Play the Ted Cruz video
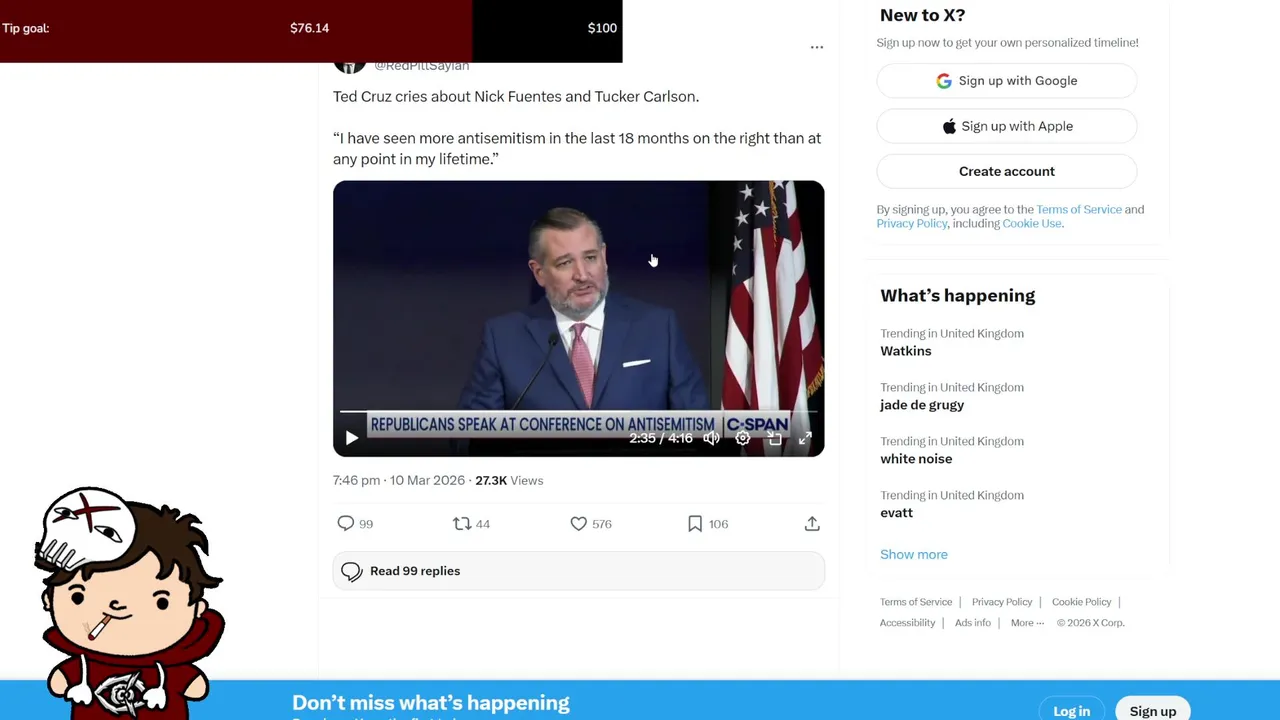Image resolution: width=1280 pixels, height=720 pixels. 351,438
